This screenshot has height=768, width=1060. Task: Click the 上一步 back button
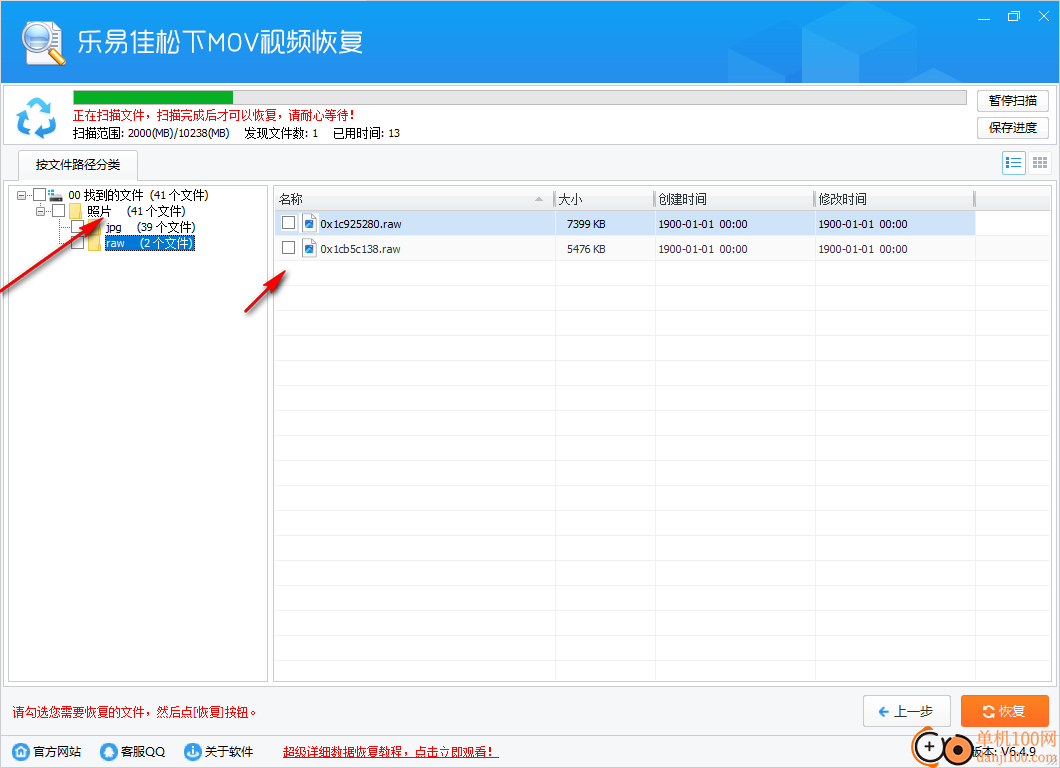click(907, 711)
